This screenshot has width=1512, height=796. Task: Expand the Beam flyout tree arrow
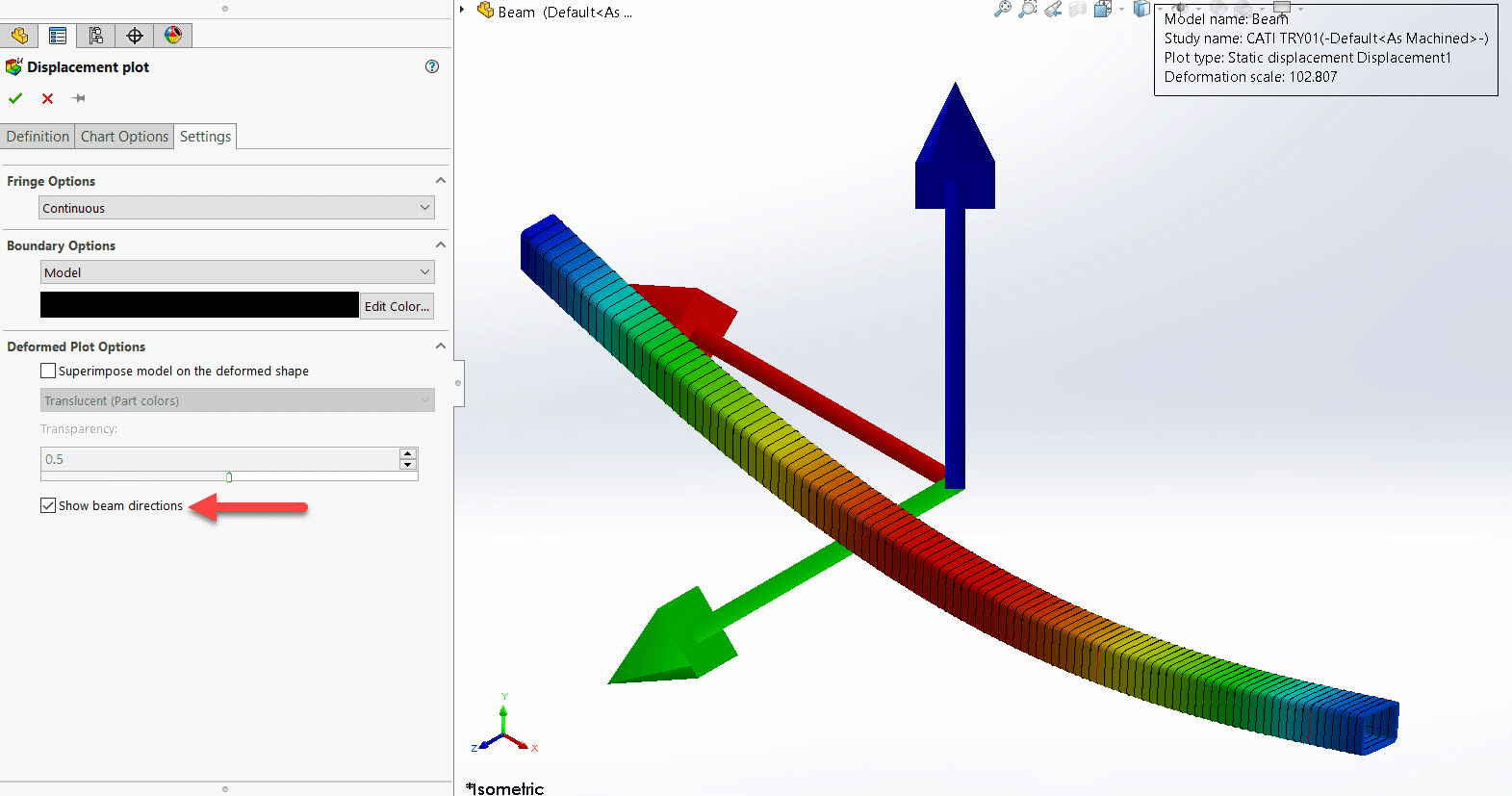click(x=463, y=10)
